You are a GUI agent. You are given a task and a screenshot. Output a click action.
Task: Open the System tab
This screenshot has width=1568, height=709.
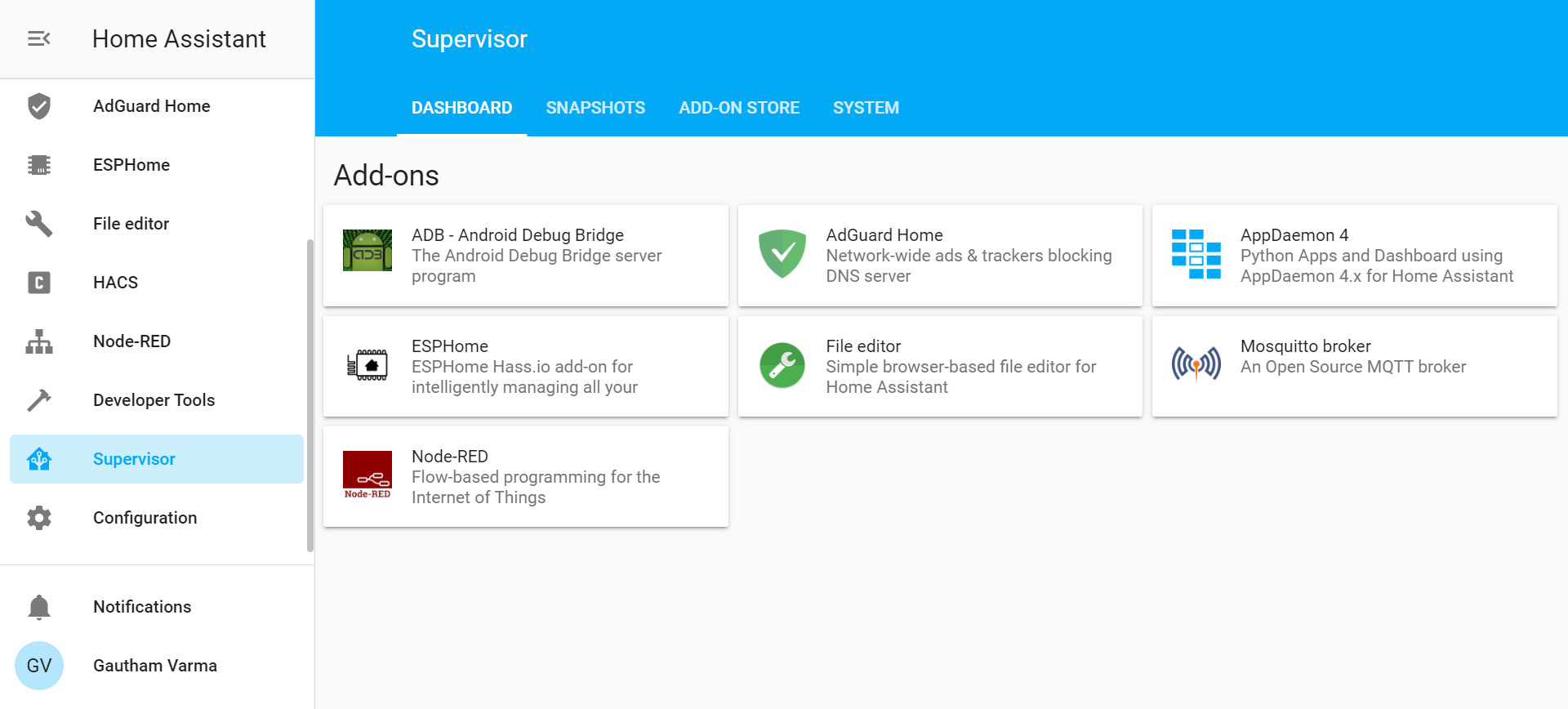click(x=866, y=108)
